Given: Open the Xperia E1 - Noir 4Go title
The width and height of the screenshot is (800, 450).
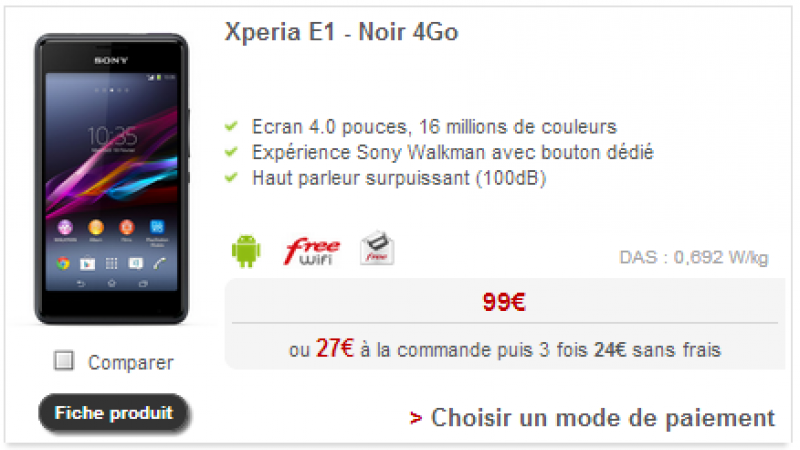Looking at the screenshot, I should 341,32.
